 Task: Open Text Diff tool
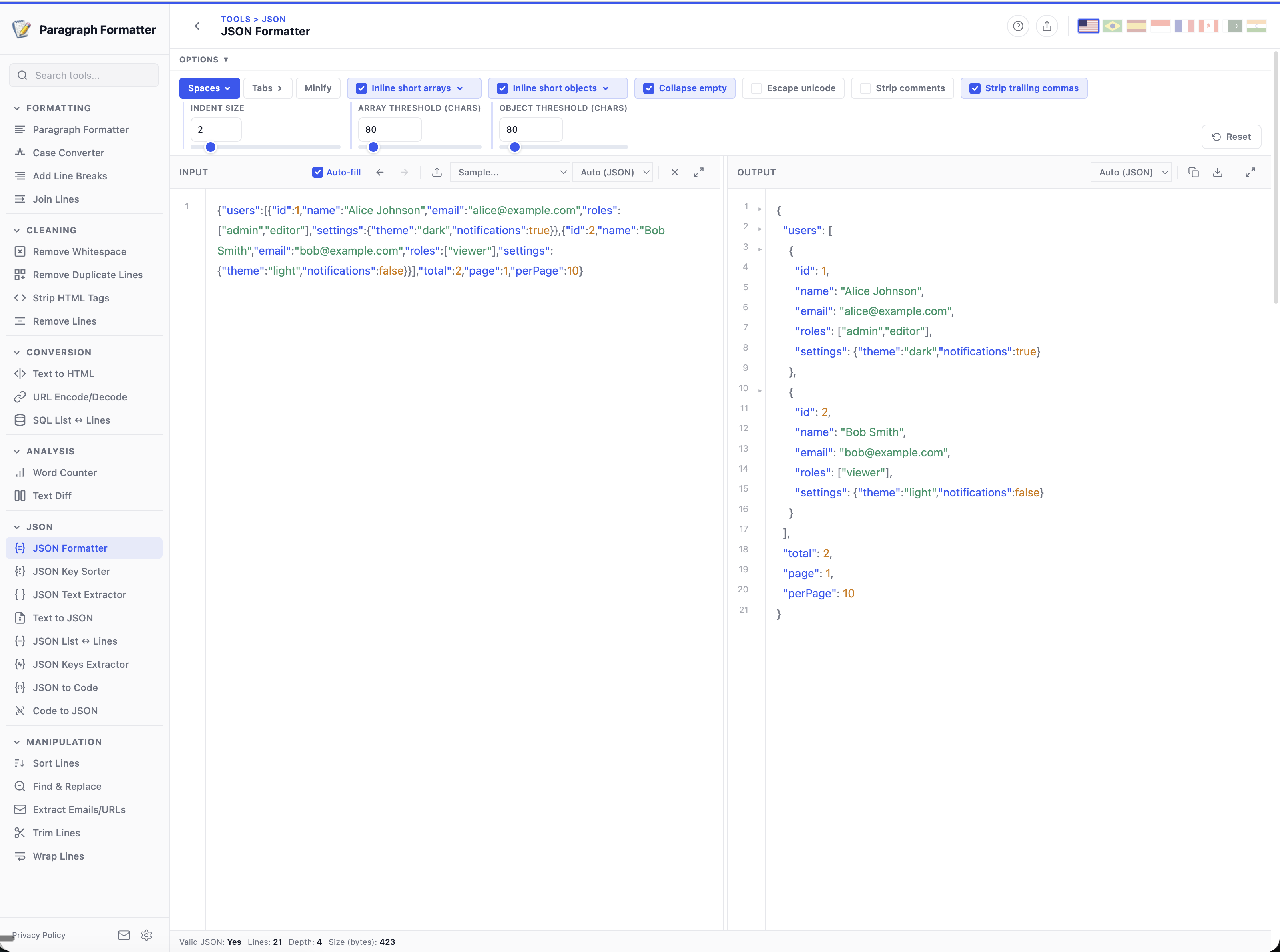tap(84, 496)
